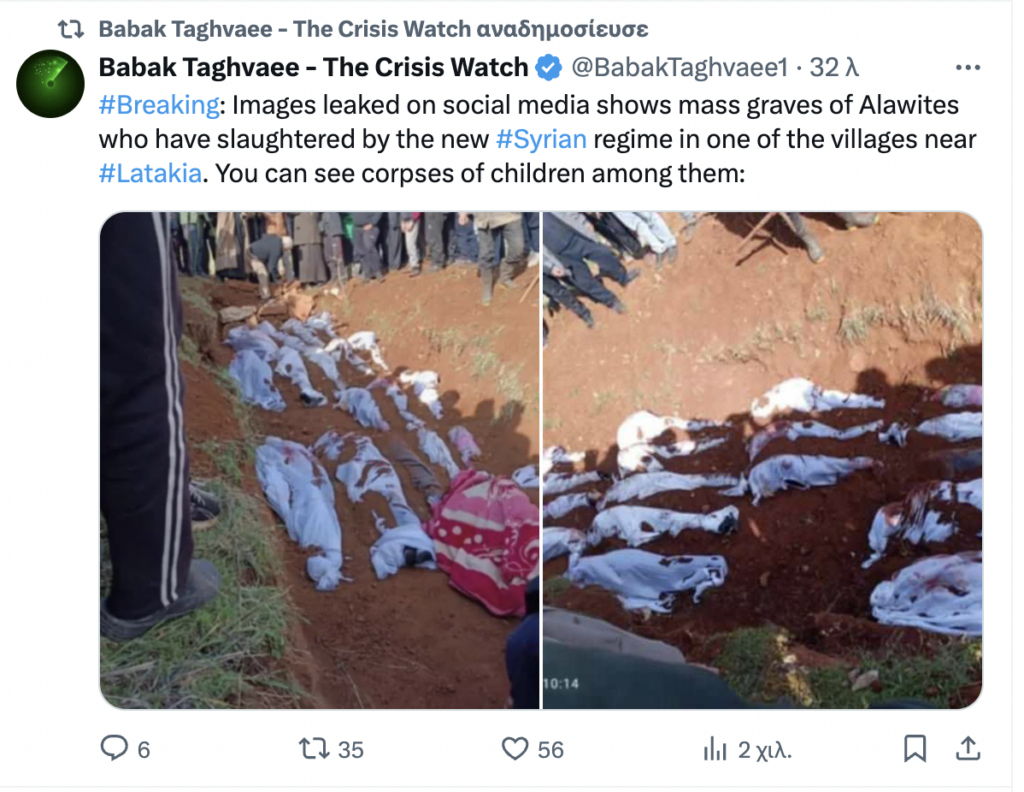Click the author's display name on the post
1024x792 pixels.
pyautogui.click(x=313, y=67)
